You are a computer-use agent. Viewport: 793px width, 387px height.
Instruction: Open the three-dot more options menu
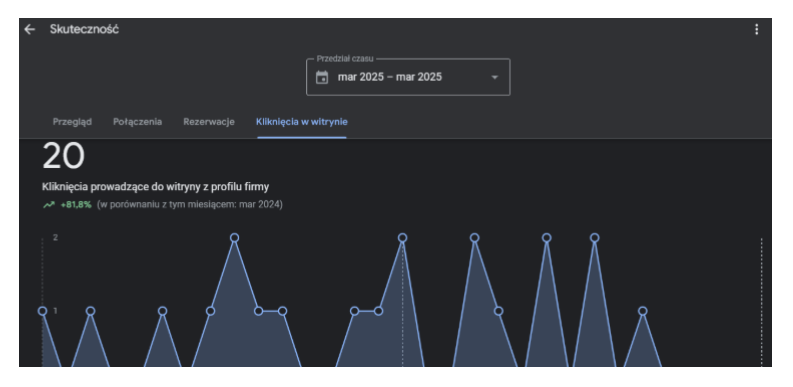click(x=757, y=29)
